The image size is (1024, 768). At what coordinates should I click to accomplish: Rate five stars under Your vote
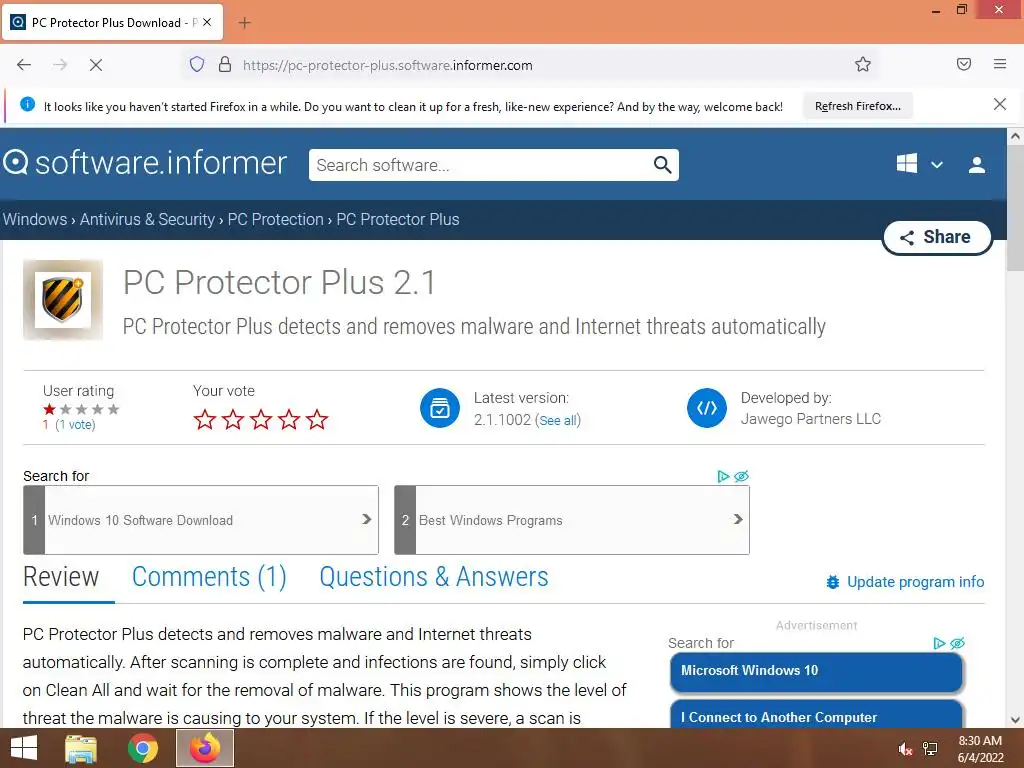click(317, 419)
